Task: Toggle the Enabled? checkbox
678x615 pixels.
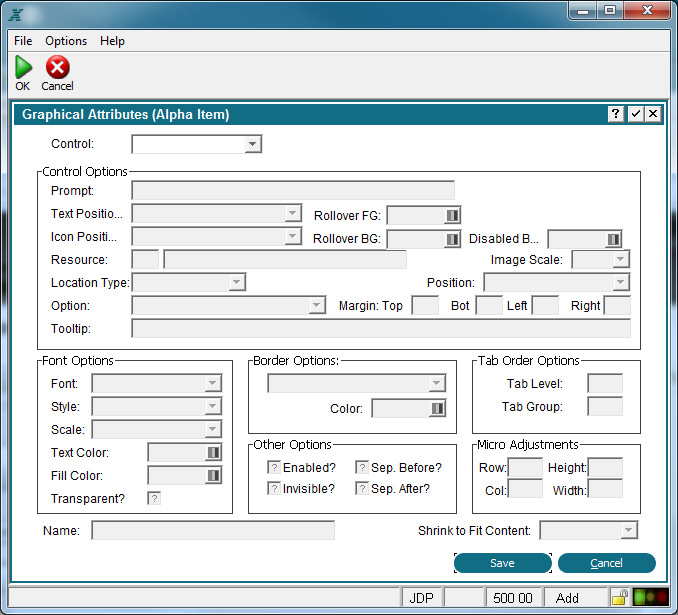Action: (x=274, y=468)
